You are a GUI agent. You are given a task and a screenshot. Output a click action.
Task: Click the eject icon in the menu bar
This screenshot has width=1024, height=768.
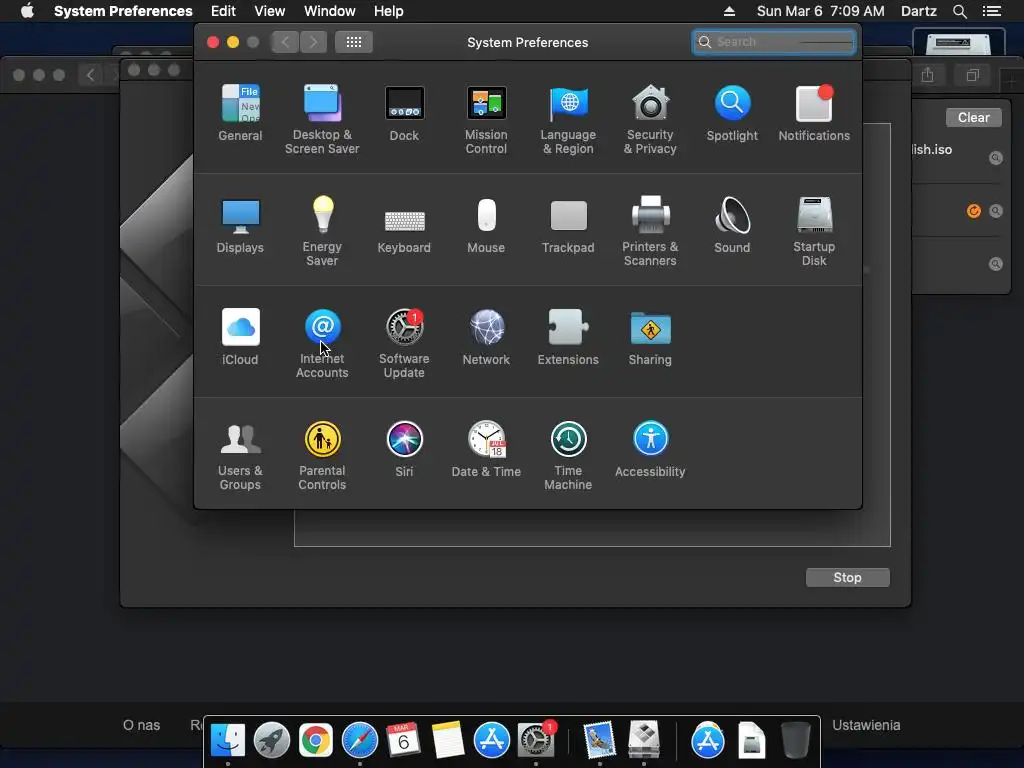click(x=729, y=11)
